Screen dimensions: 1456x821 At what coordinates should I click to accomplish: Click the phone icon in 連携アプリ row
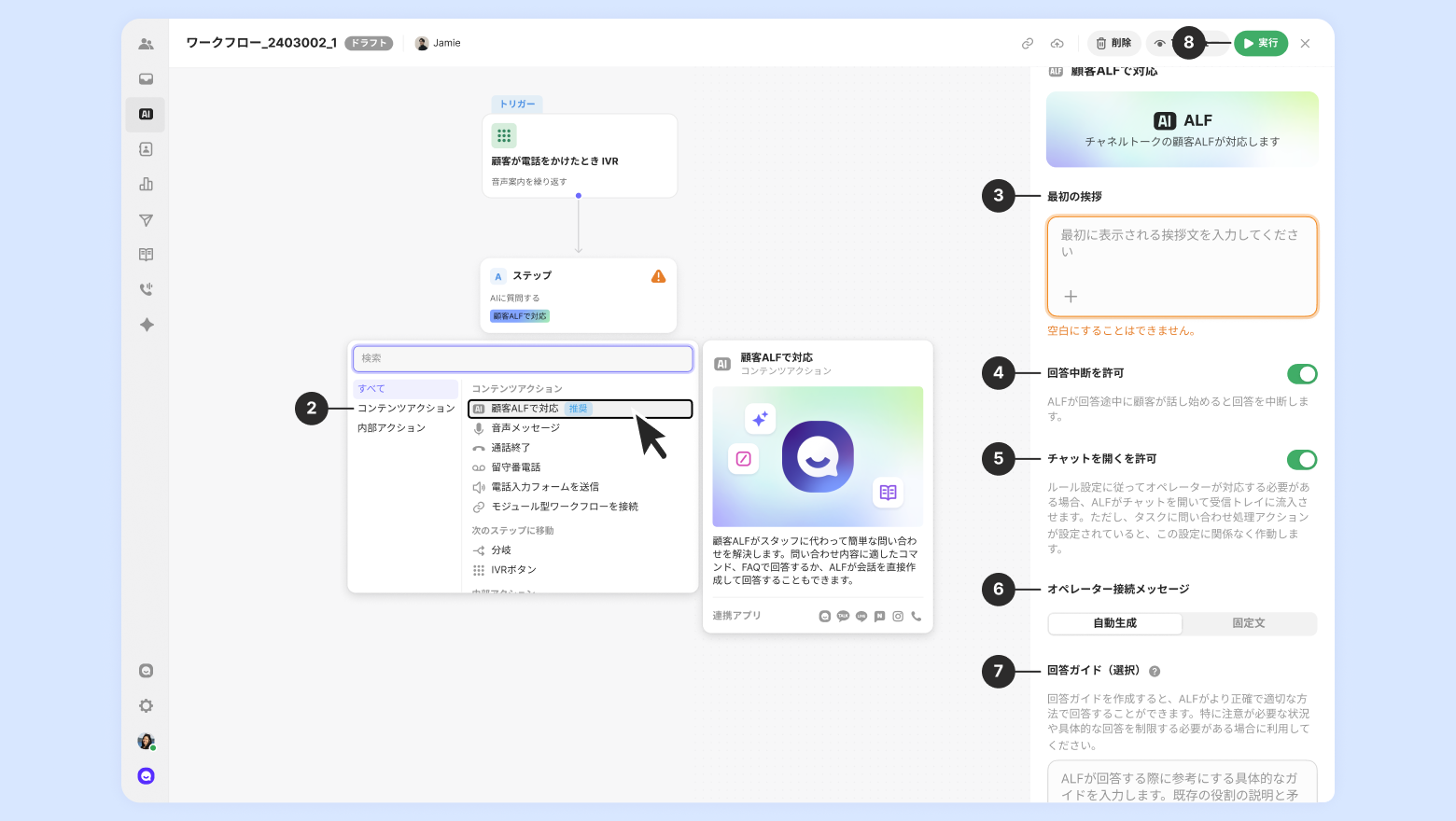pyautogui.click(x=917, y=616)
